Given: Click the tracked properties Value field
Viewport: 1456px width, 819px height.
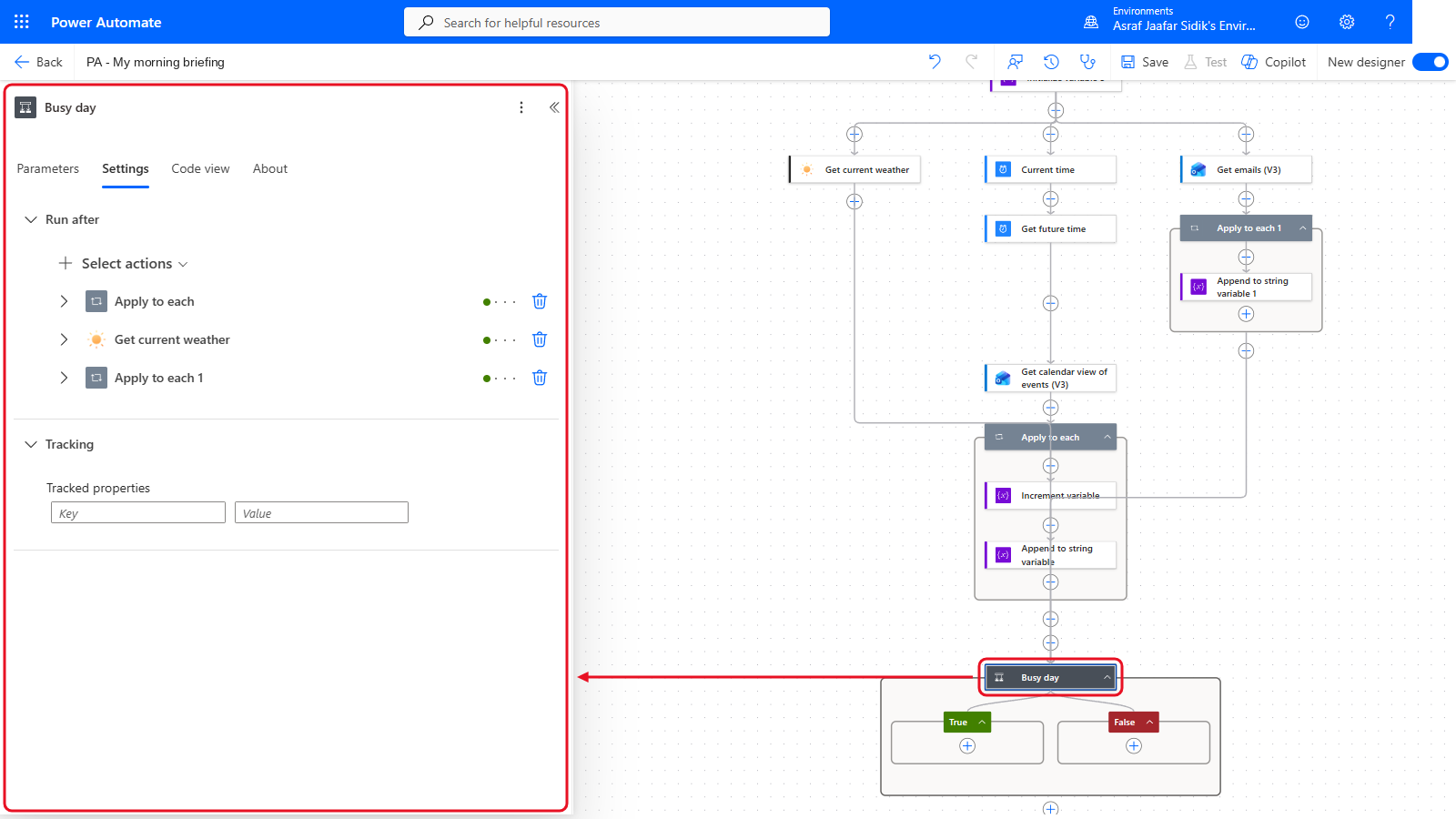Looking at the screenshot, I should 321,513.
